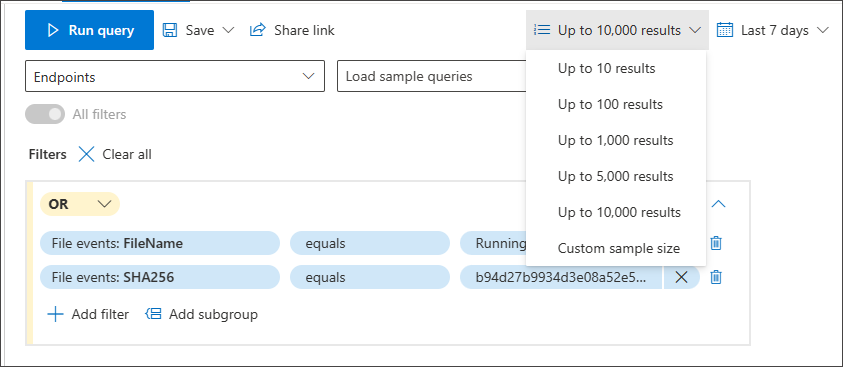The image size is (843, 367).
Task: Open the Endpoints dropdown
Action: (x=175, y=76)
